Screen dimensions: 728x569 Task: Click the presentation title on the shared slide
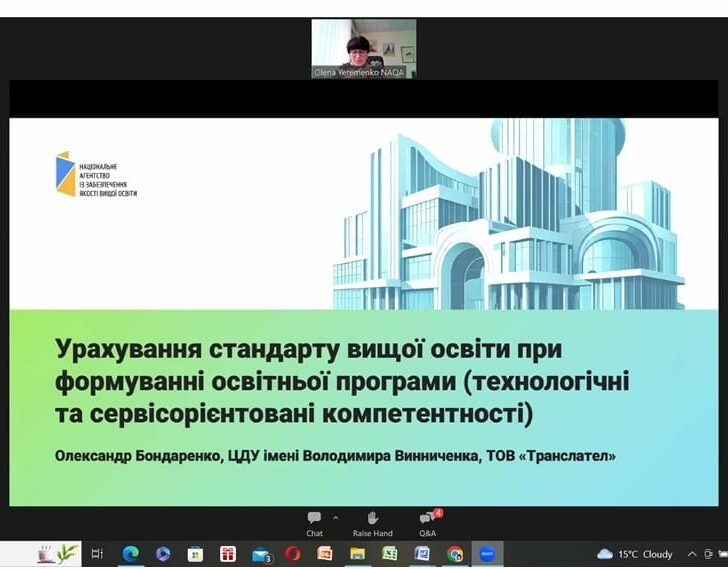342,381
